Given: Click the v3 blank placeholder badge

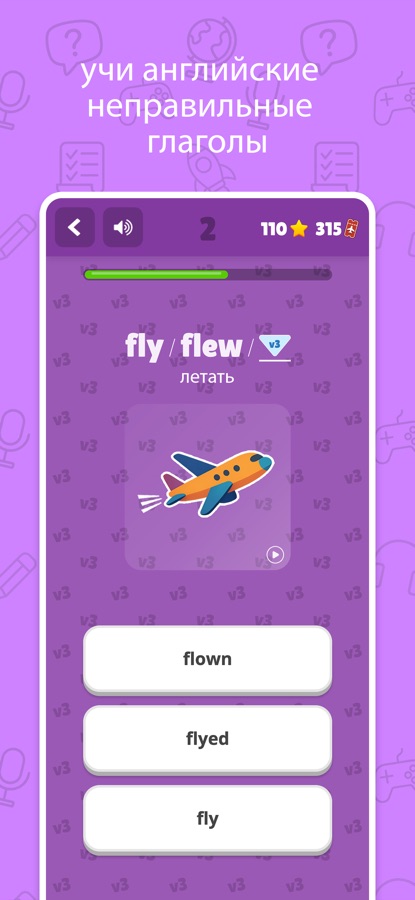Looking at the screenshot, I should click(x=275, y=347).
